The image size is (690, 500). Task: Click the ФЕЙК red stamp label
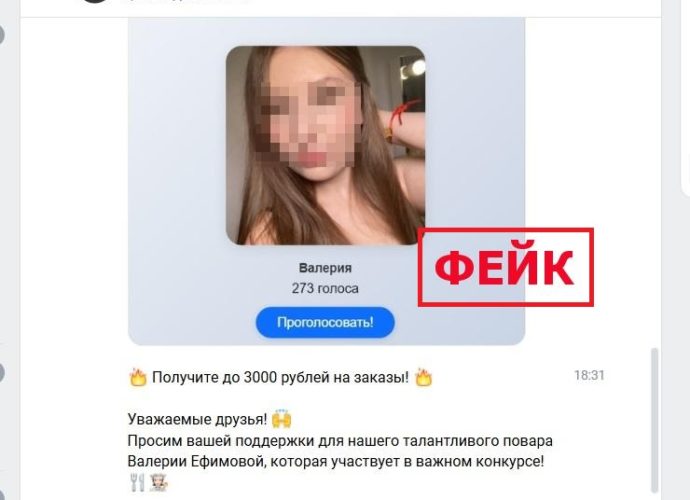506,267
